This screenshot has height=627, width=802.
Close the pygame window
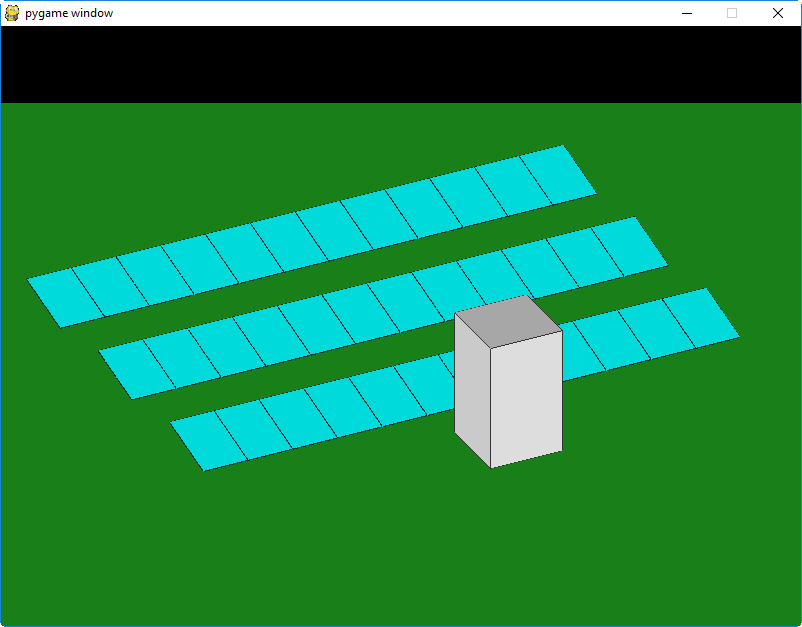coord(777,13)
